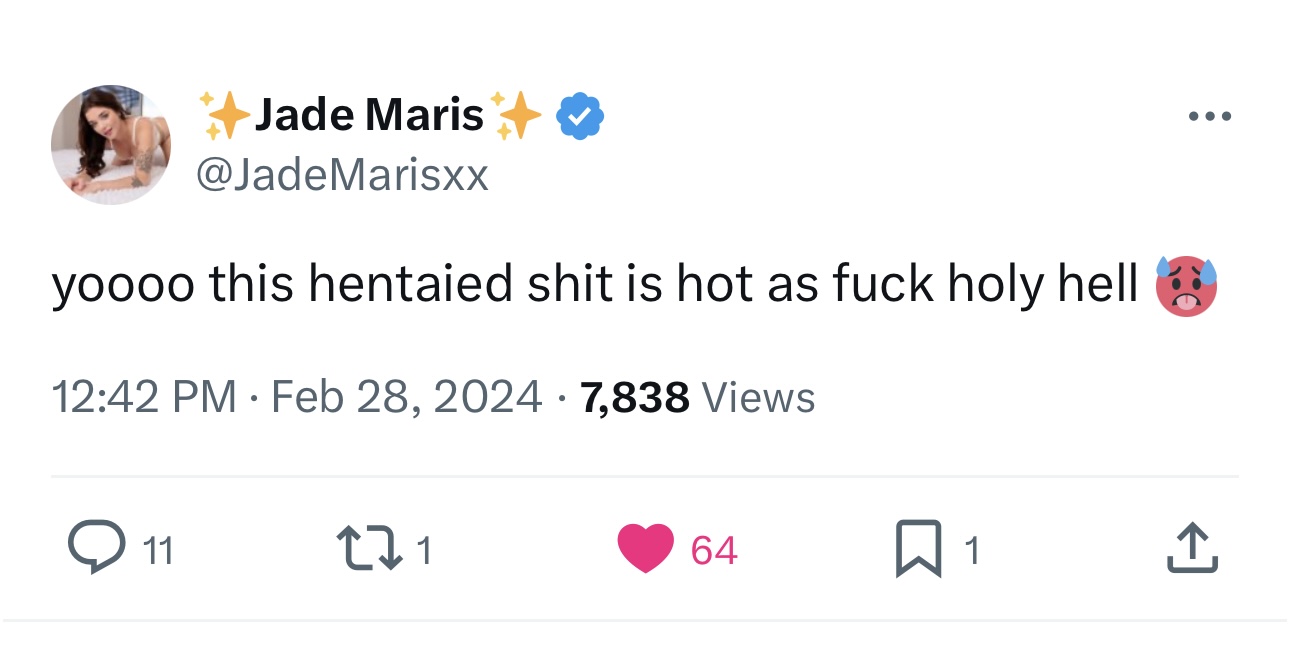Click the count beside the bookmark icon
The height and width of the screenshot is (649, 1290).
click(971, 550)
